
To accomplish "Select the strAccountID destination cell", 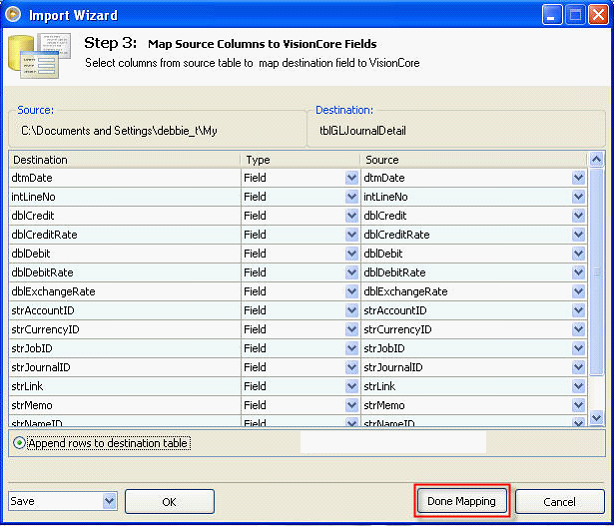I will click(125, 311).
